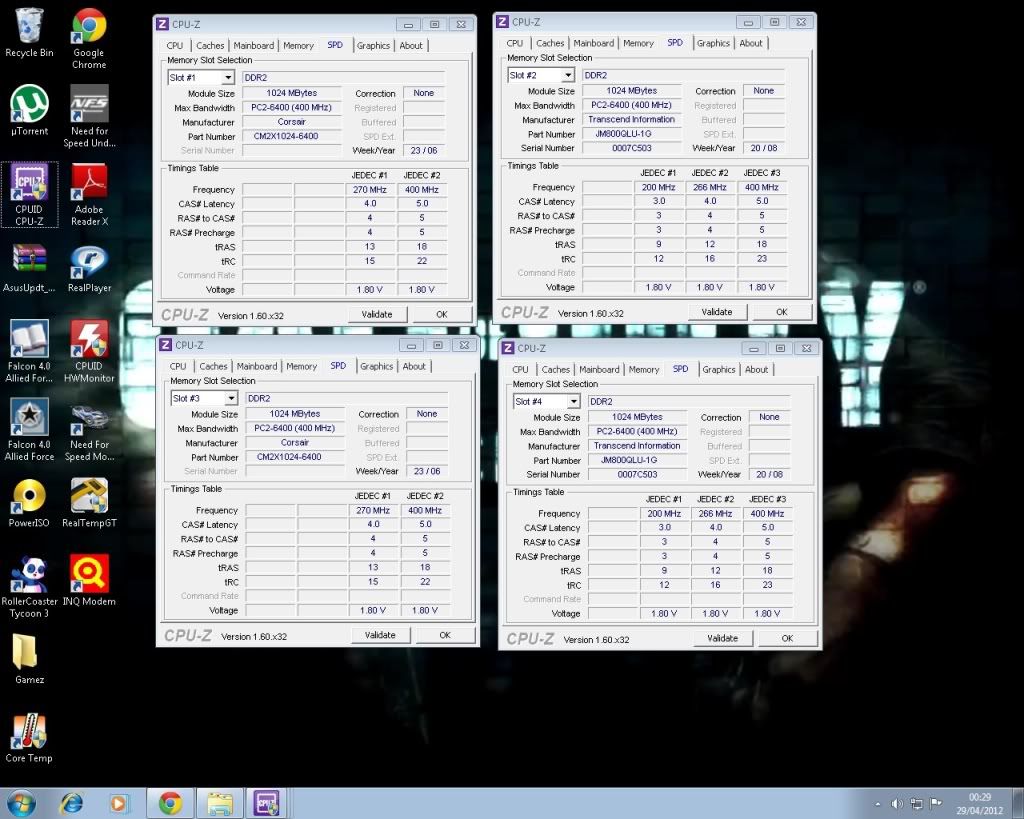The width and height of the screenshot is (1024, 819).
Task: Switch to the CPU tab in the Slot #1 window
Action: click(174, 46)
